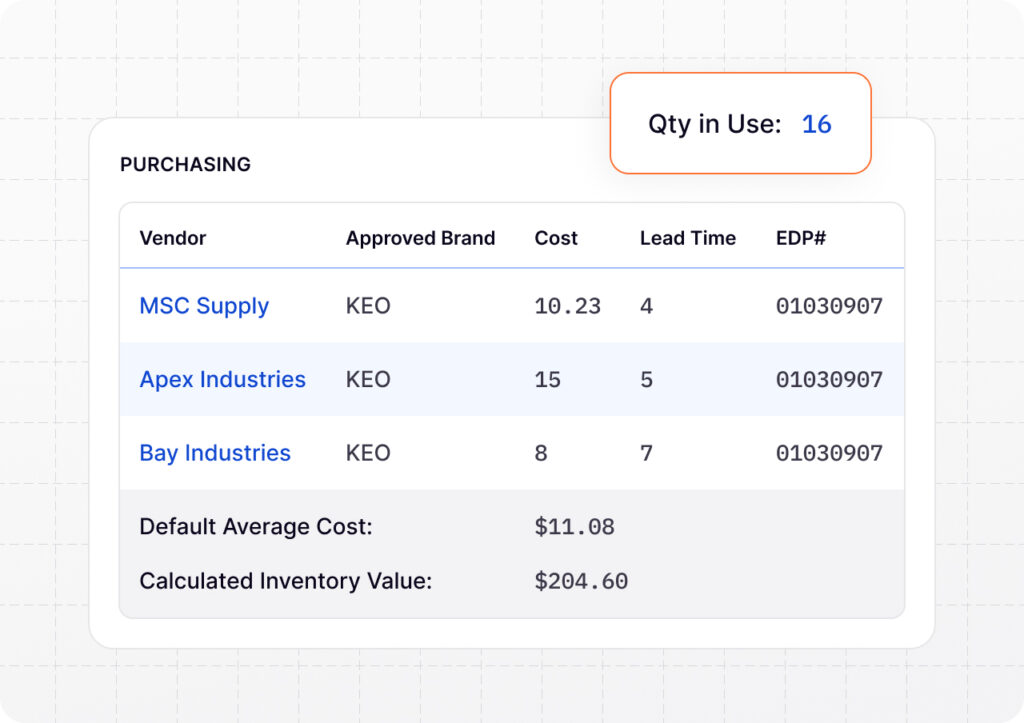Select the Apex Industries cost value 15
Viewport: 1024px width, 723px height.
click(548, 380)
